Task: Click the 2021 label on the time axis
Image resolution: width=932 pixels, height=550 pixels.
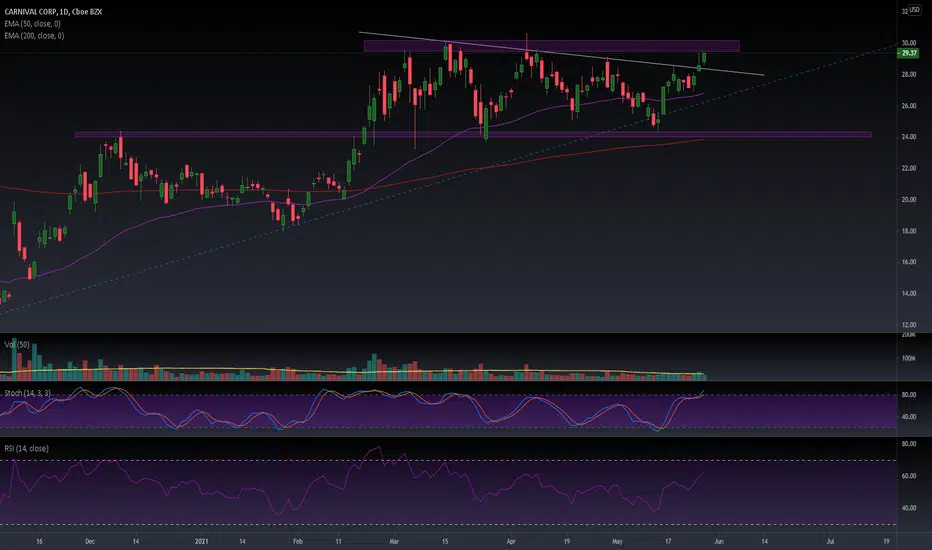Action: 201,541
